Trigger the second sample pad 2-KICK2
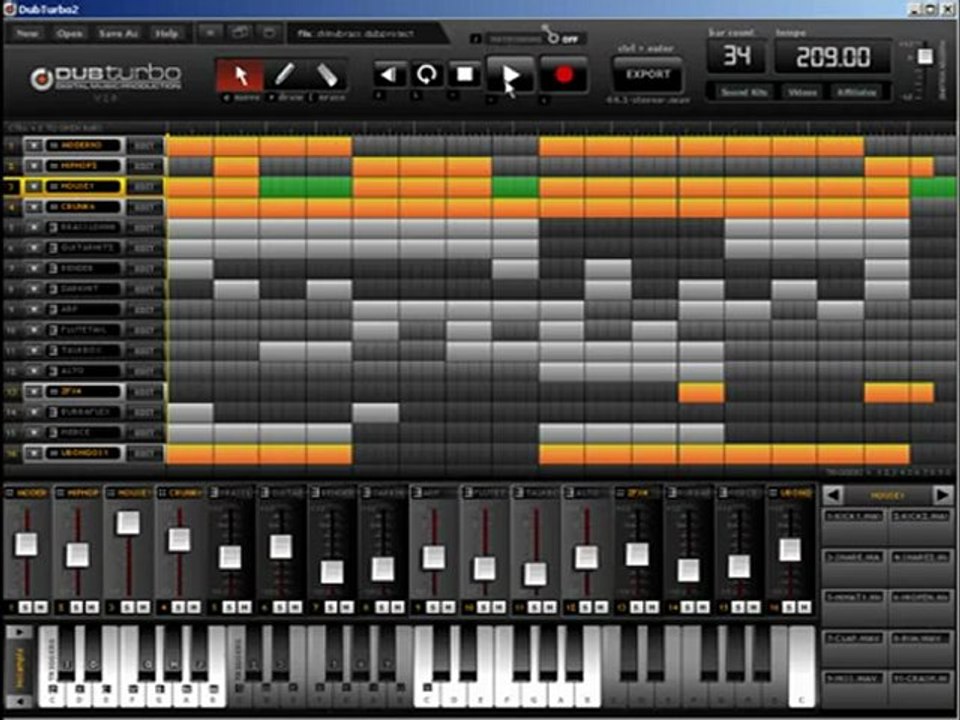Screen dimensions: 960x720 coord(920,525)
